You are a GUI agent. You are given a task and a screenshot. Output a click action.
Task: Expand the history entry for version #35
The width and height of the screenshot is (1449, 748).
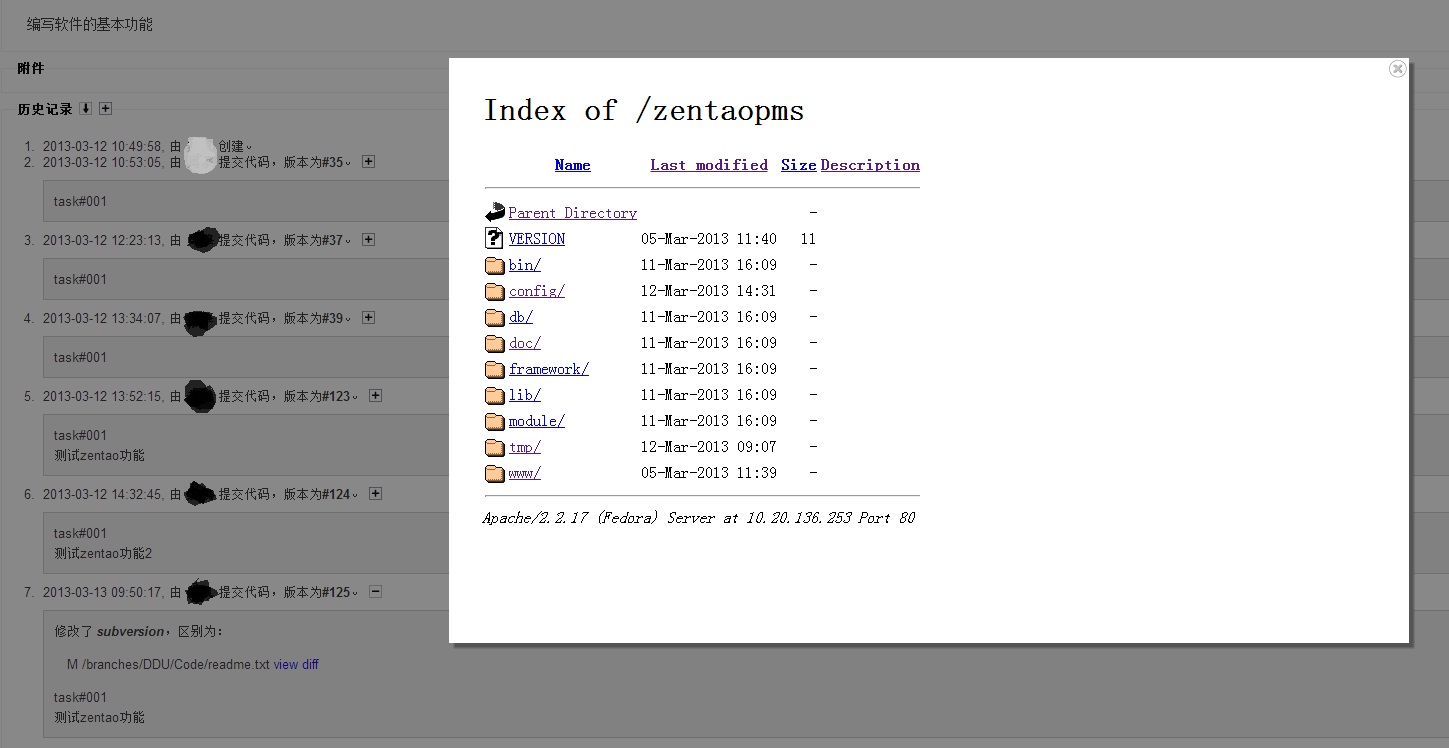pyautogui.click(x=368, y=161)
